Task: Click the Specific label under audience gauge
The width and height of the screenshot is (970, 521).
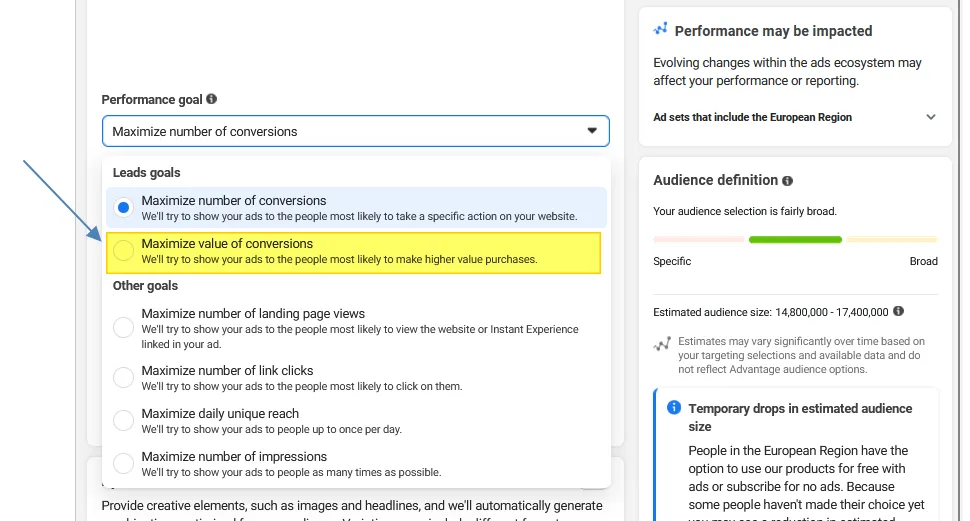Action: (x=672, y=261)
